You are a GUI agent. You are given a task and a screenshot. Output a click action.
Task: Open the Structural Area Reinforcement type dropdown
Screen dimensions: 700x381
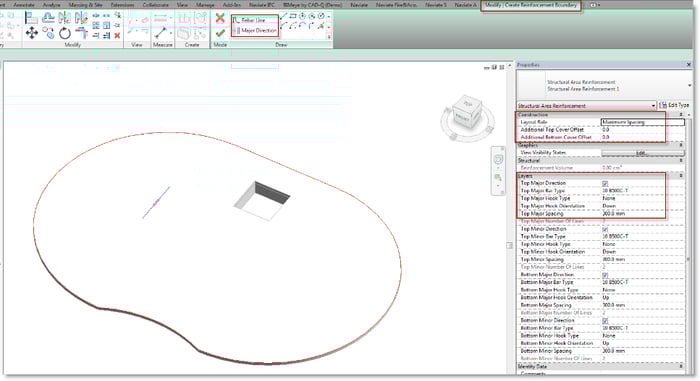point(586,106)
